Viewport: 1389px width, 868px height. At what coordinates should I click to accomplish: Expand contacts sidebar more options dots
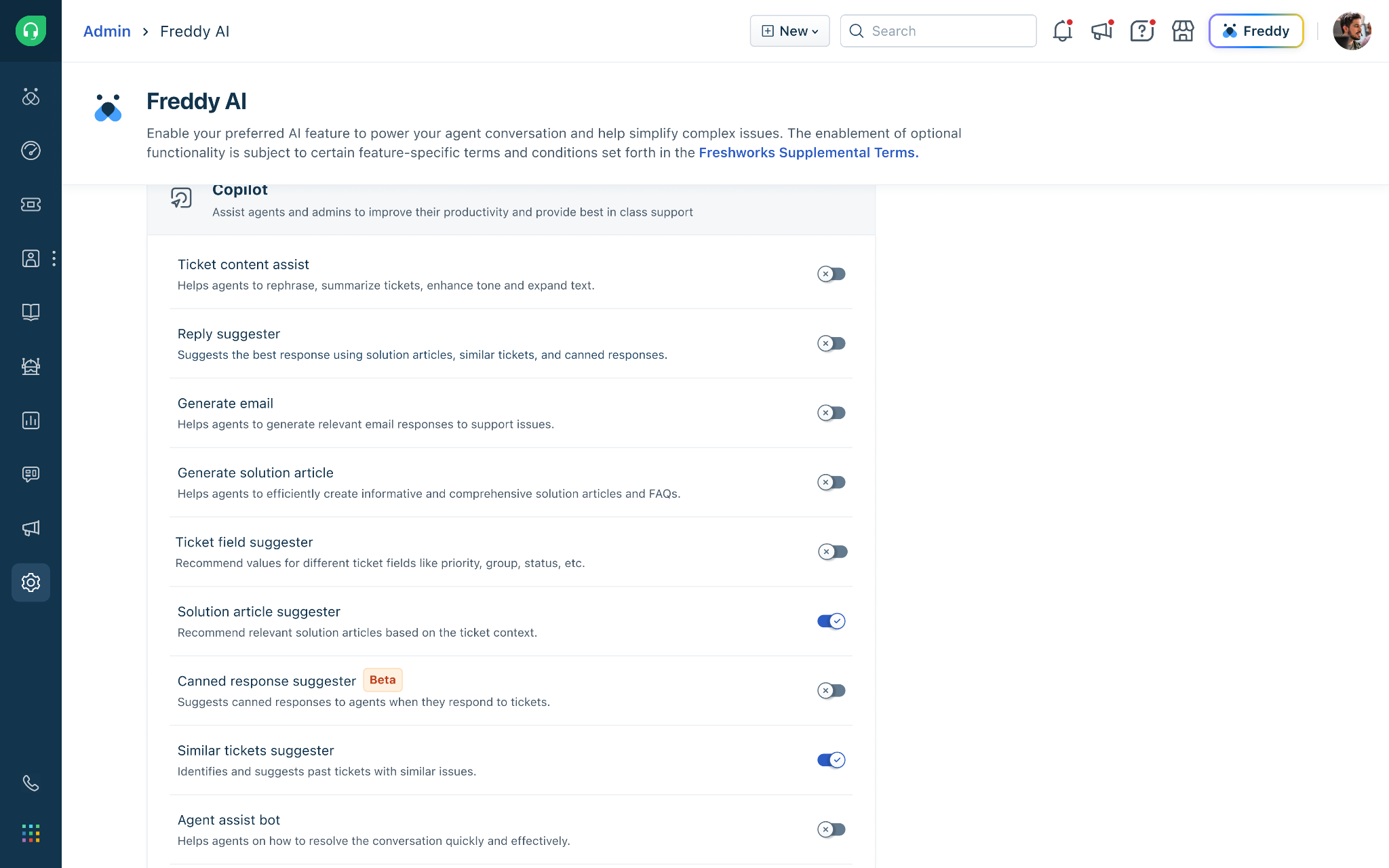(54, 258)
